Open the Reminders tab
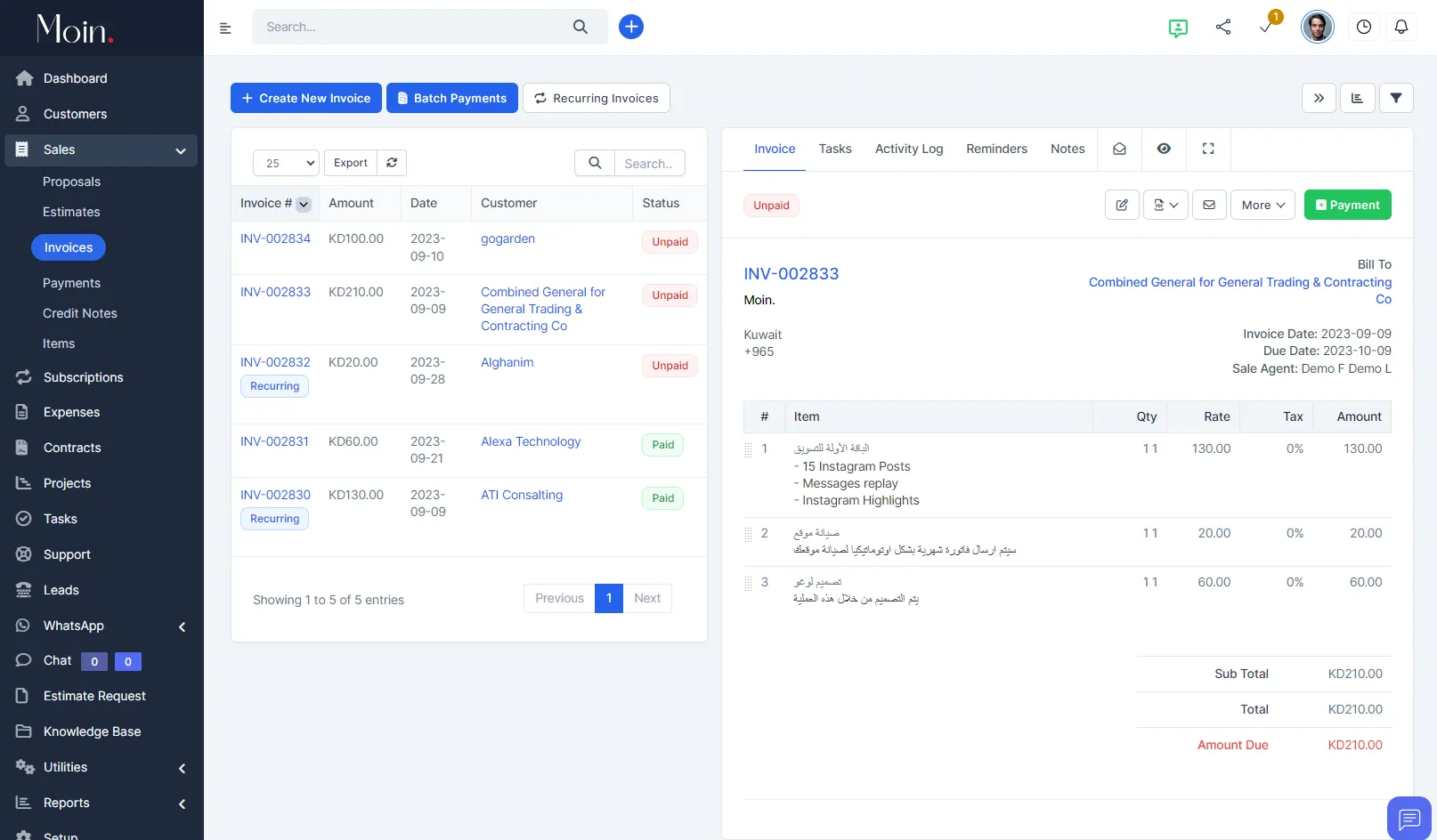1437x840 pixels. click(x=996, y=149)
